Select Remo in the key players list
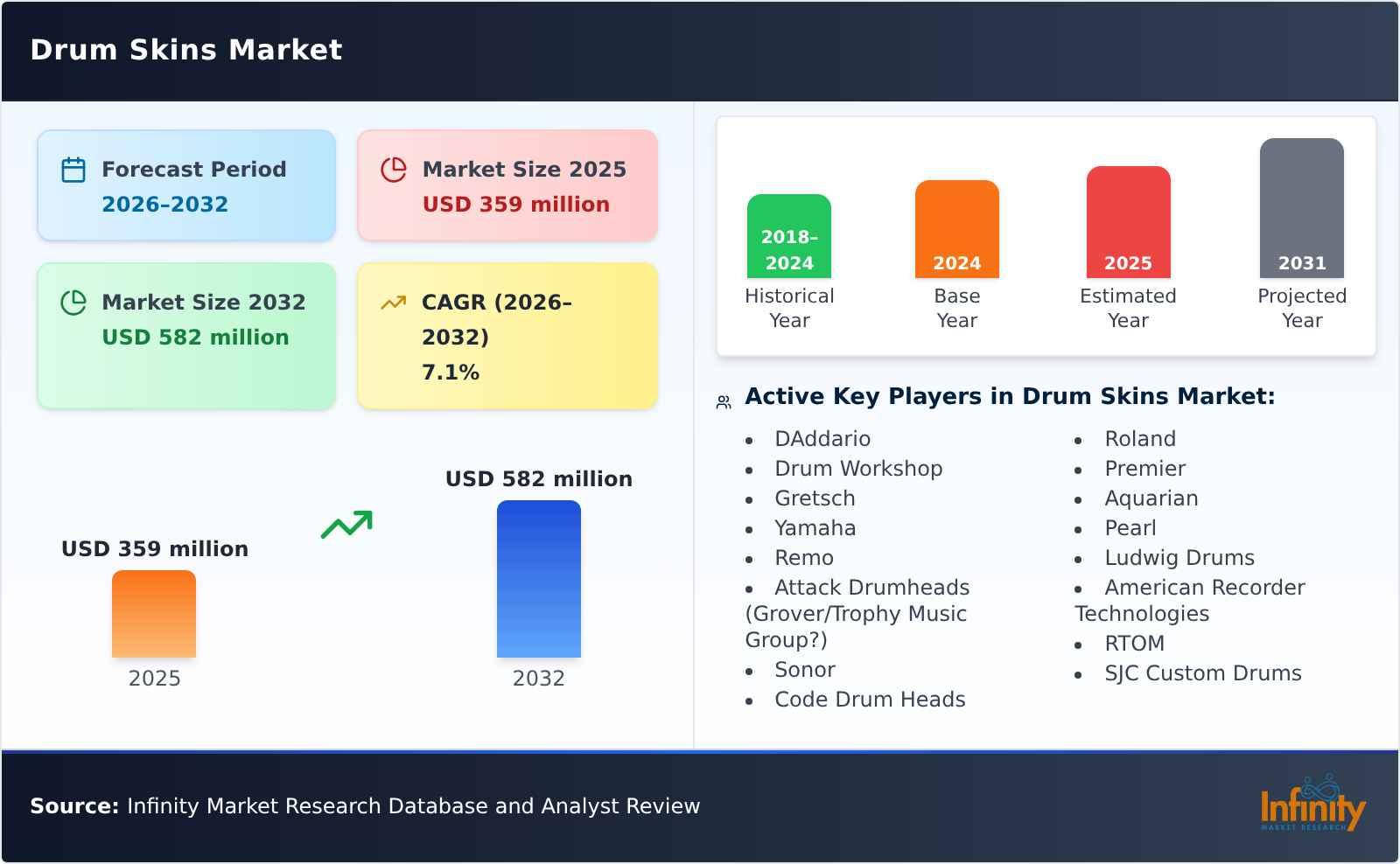This screenshot has height=864, width=1400. tap(803, 557)
